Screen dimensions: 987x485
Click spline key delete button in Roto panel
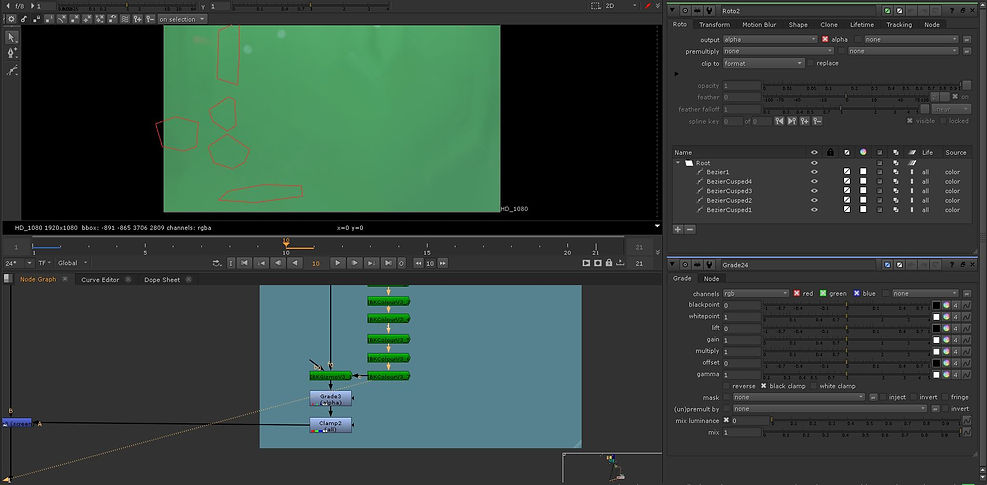tap(817, 121)
